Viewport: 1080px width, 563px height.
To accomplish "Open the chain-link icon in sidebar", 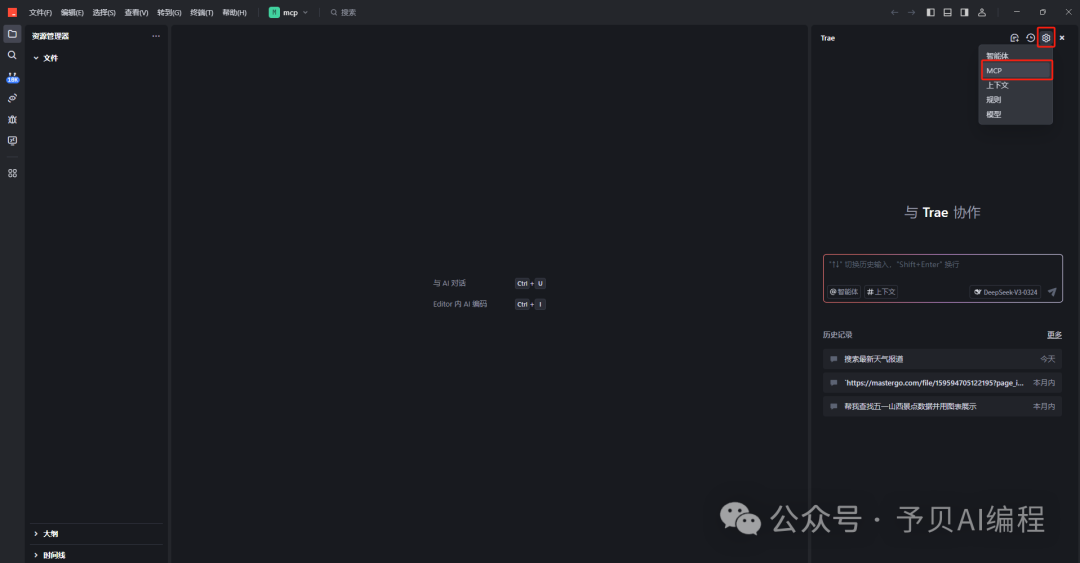I will (12, 99).
